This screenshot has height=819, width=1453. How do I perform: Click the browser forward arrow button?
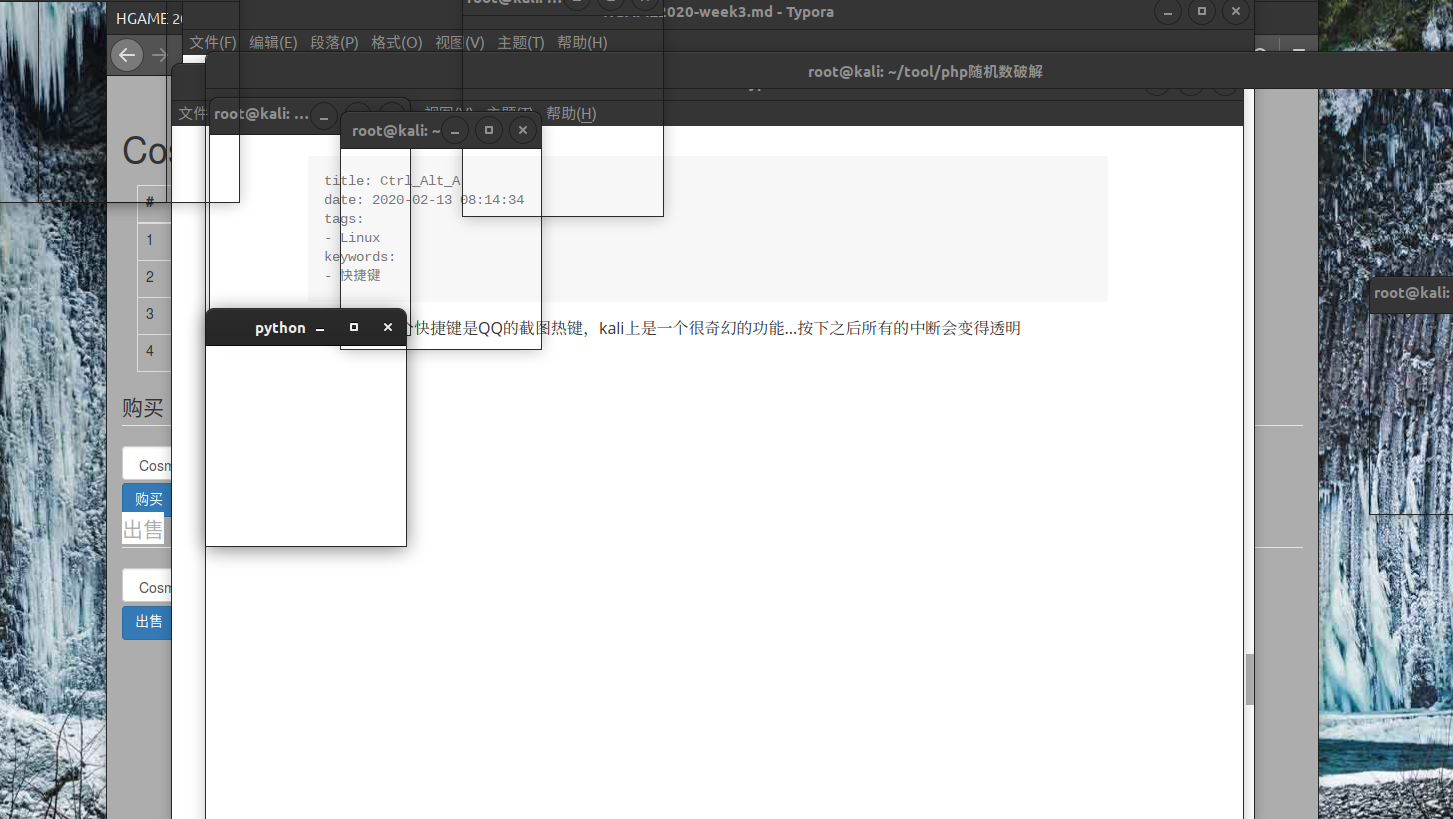click(159, 55)
